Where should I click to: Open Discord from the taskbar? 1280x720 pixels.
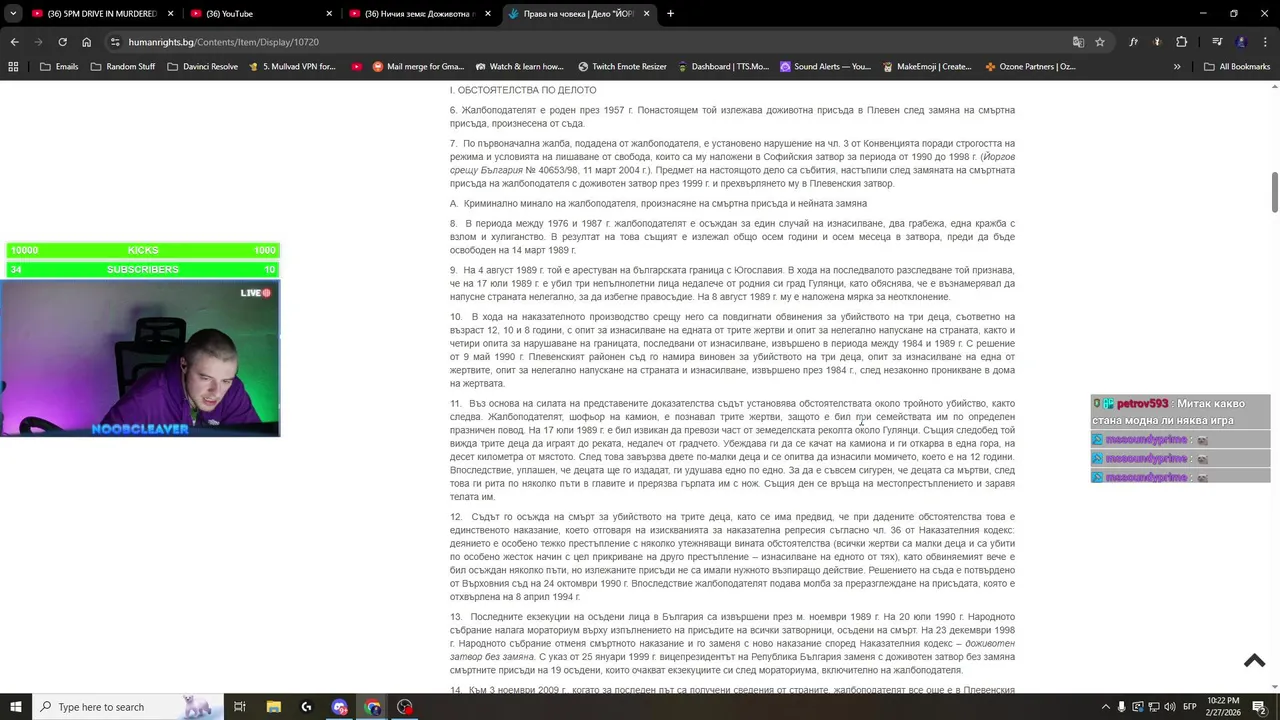(339, 707)
